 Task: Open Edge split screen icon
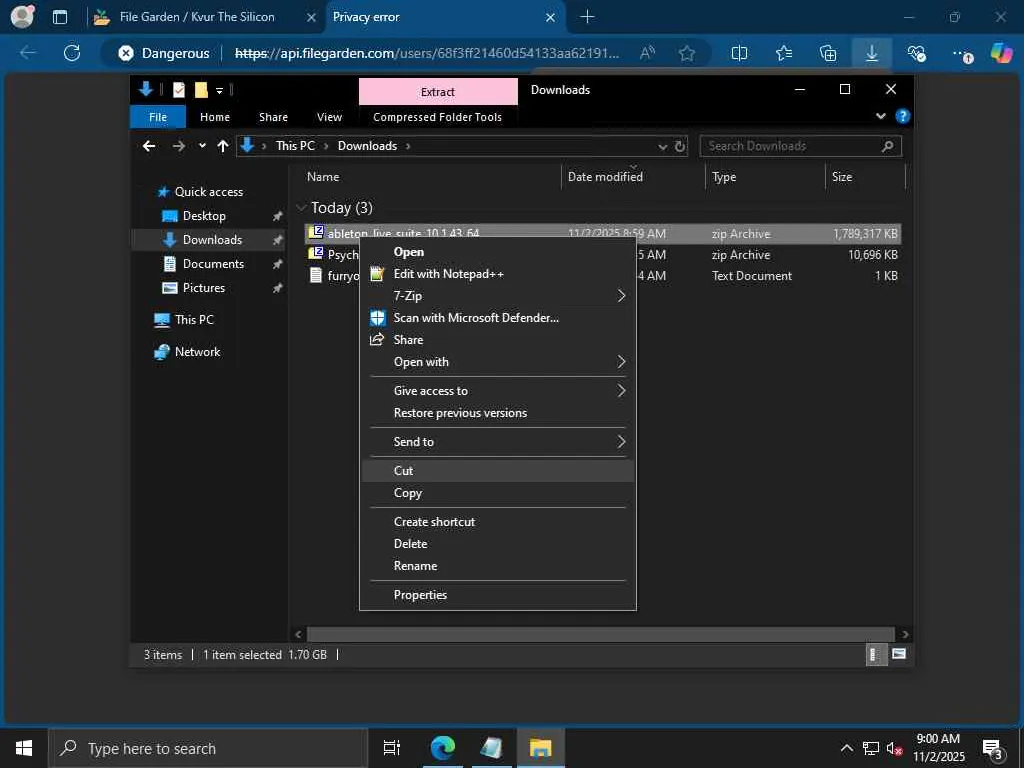click(739, 53)
